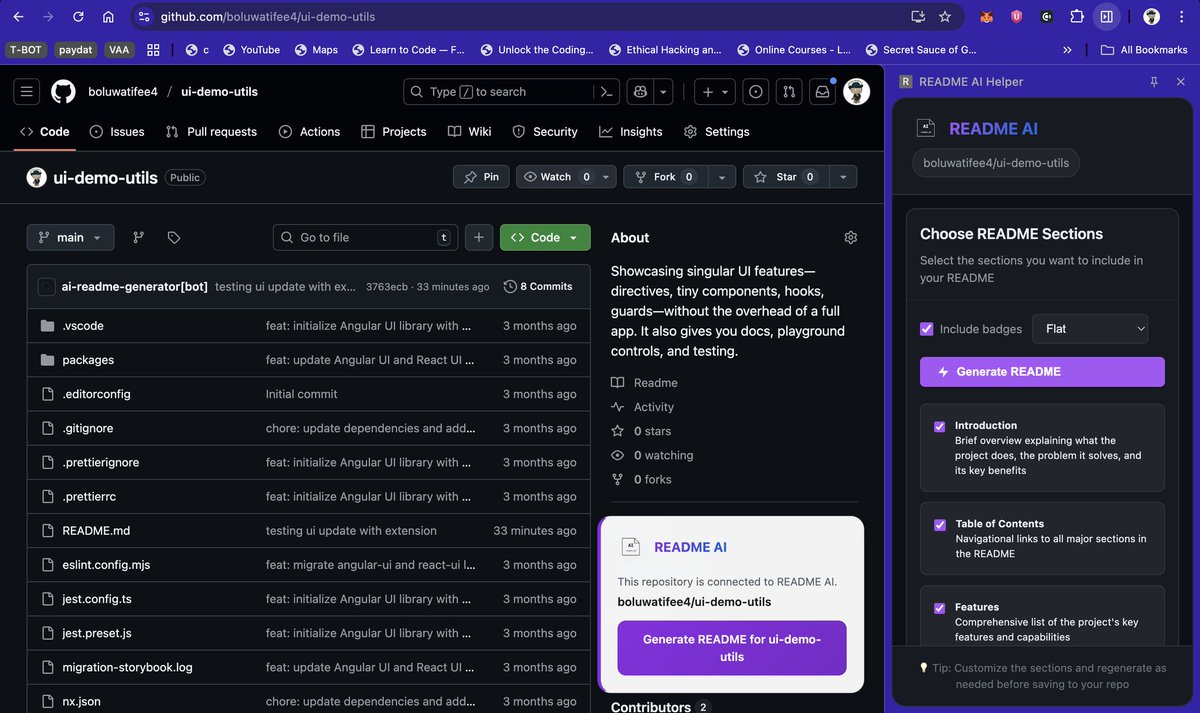Click Generate README for ui-demo-utils button
This screenshot has width=1200, height=713.
tap(732, 648)
